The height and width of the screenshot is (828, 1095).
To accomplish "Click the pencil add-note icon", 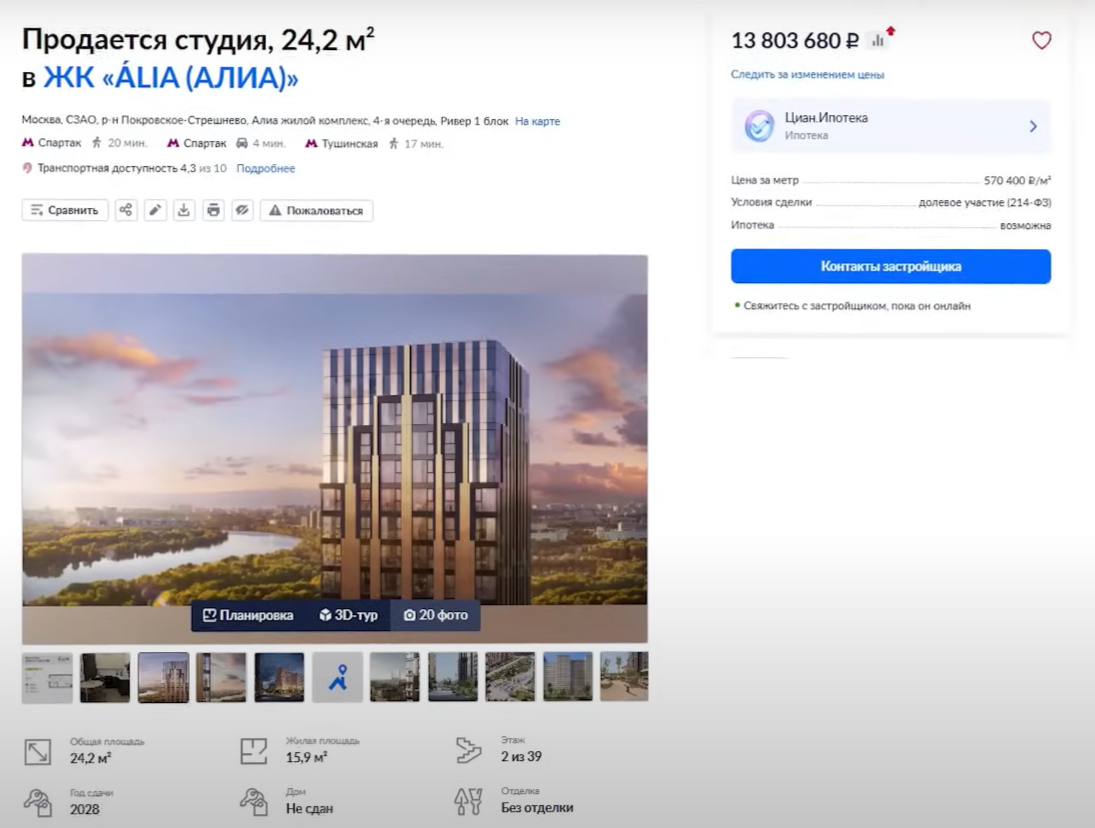I will (x=154, y=210).
